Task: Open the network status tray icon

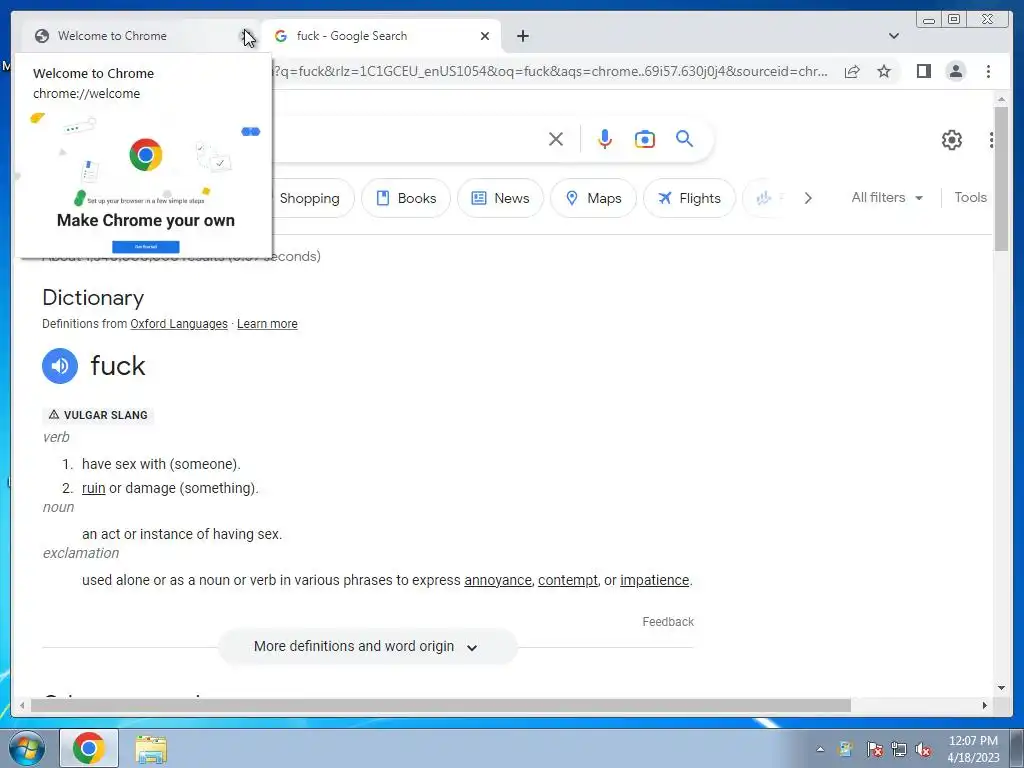Action: [899, 749]
